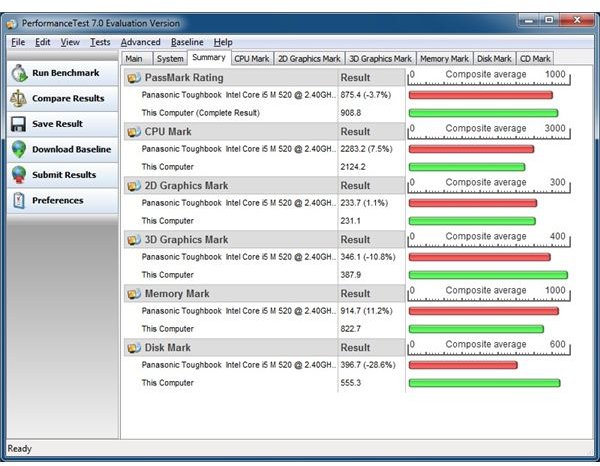Click the Preferences document icon
This screenshot has height=466, width=600.
(x=19, y=200)
